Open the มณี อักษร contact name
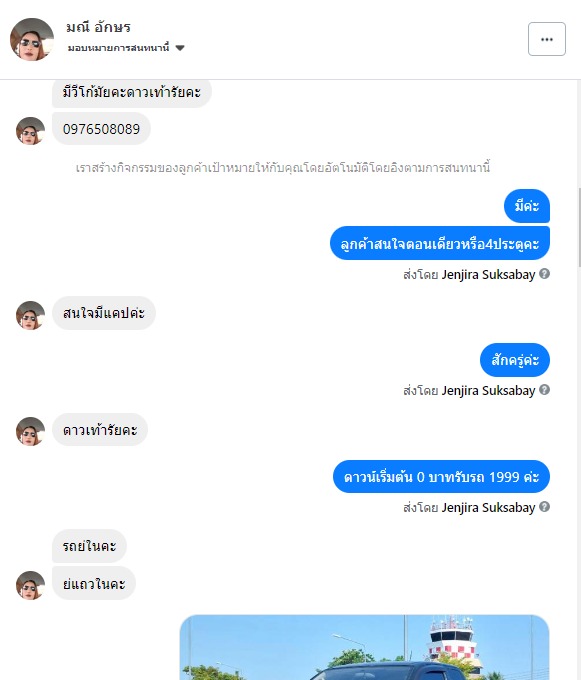Viewport: 581px width, 680px height. [x=98, y=27]
